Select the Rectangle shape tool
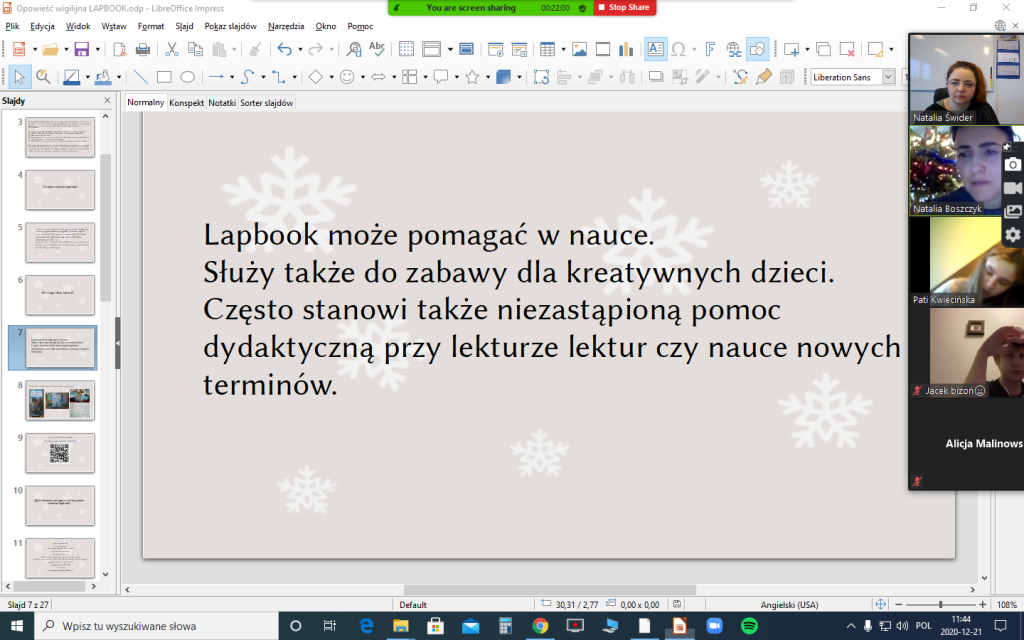Image resolution: width=1024 pixels, height=640 pixels. (164, 77)
